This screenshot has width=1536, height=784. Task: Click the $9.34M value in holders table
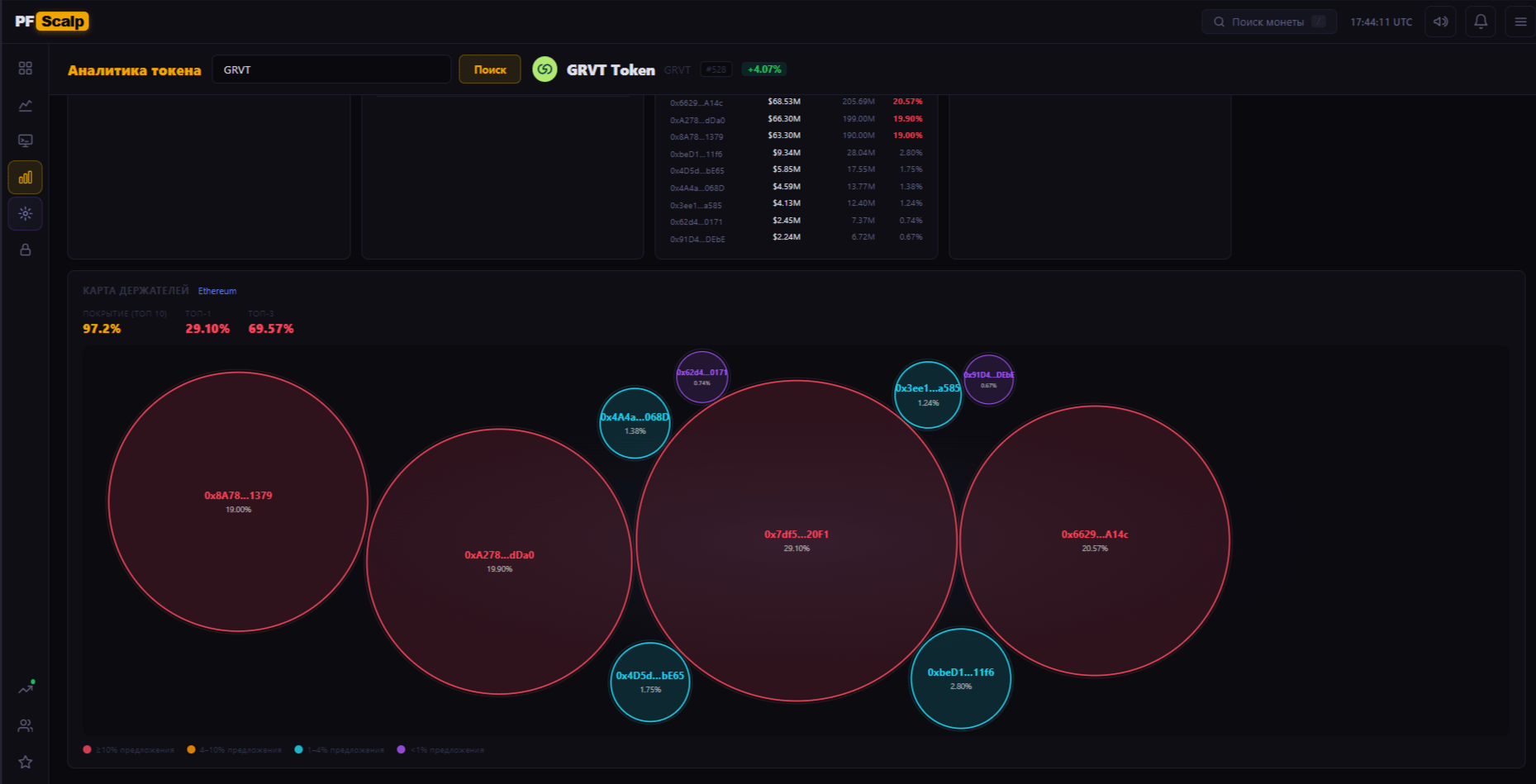pyautogui.click(x=787, y=153)
